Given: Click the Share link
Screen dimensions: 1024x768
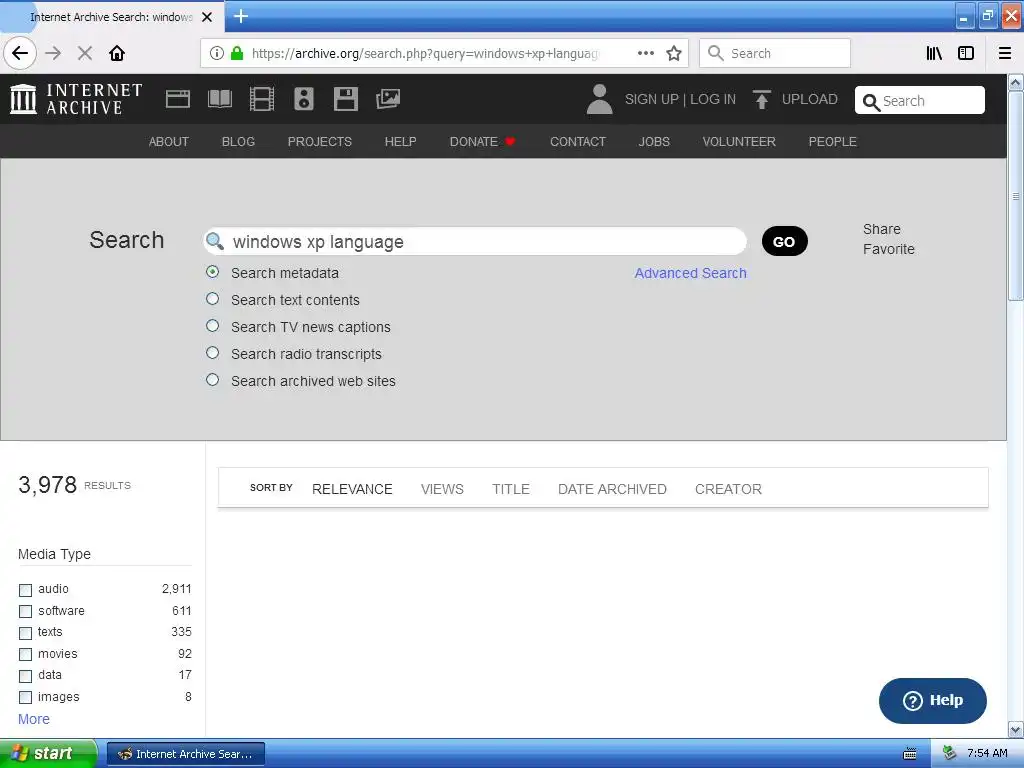Looking at the screenshot, I should 882,229.
